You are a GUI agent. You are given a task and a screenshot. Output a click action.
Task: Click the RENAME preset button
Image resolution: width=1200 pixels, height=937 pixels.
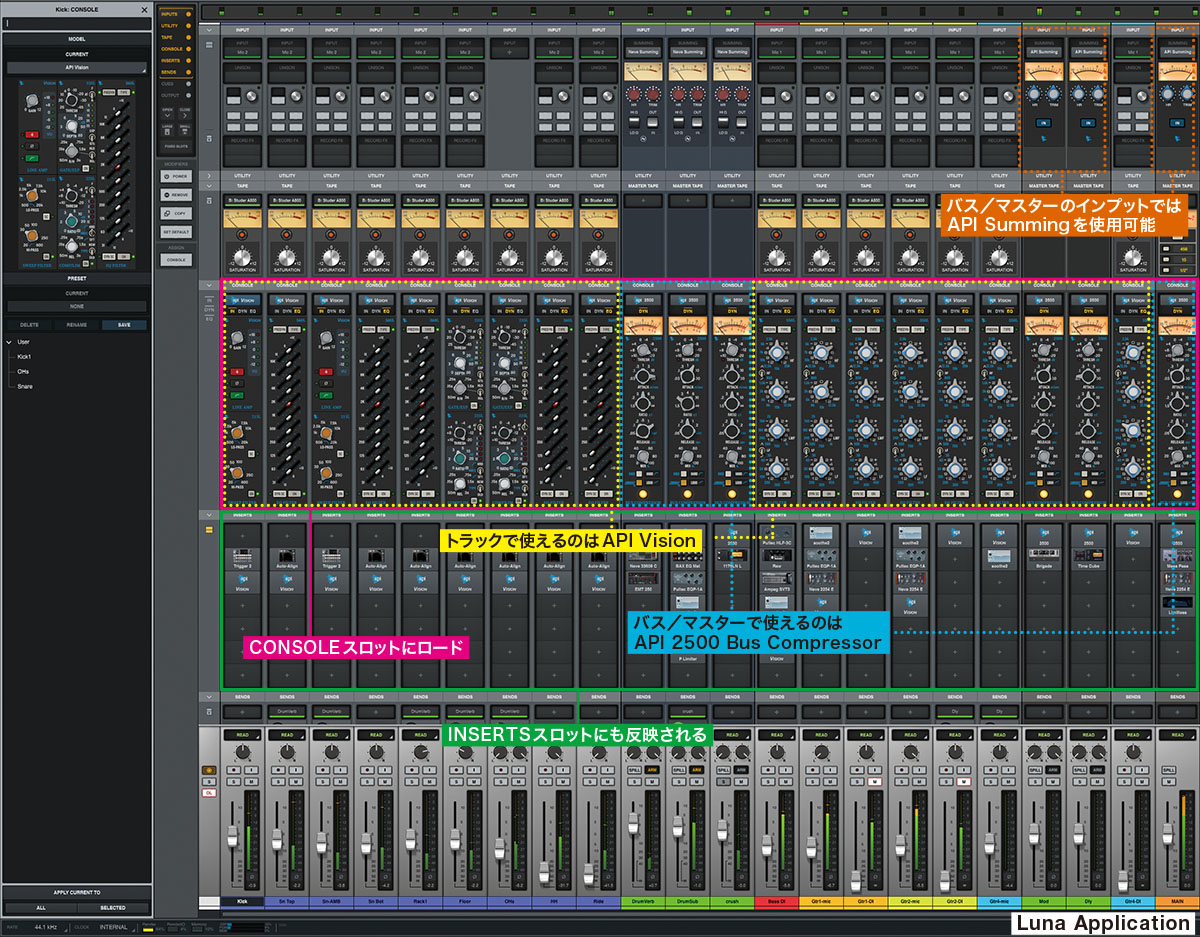[x=77, y=325]
